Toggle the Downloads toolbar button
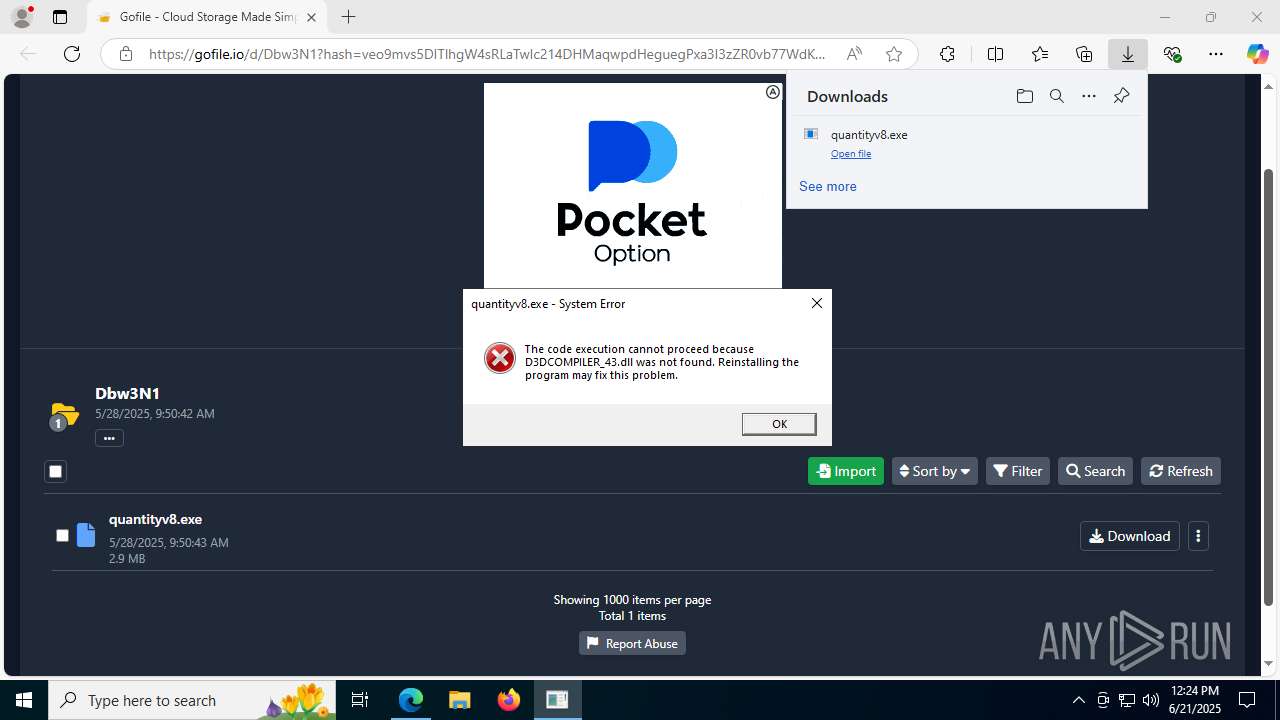The image size is (1280, 720). (1128, 54)
